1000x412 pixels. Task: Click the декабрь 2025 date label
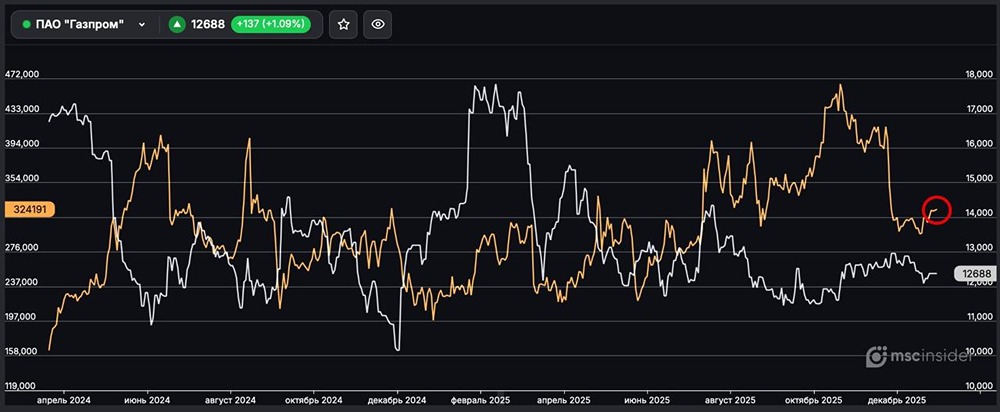tap(897, 401)
